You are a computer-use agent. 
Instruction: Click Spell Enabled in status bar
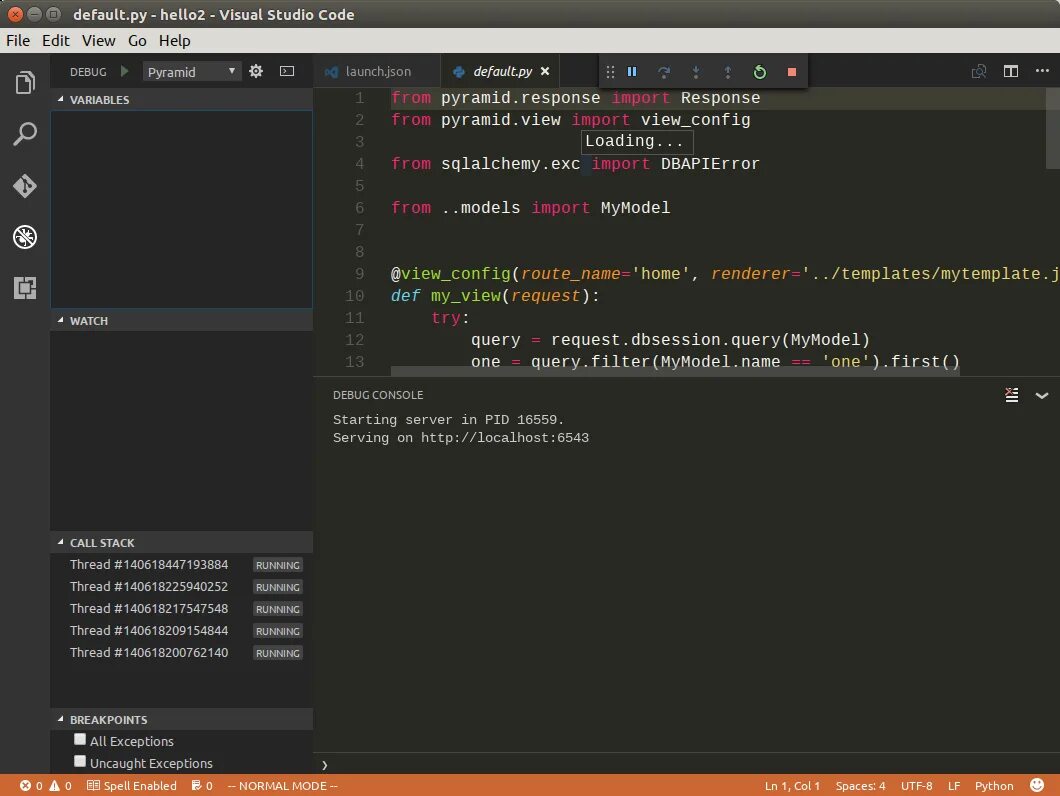[x=132, y=785]
